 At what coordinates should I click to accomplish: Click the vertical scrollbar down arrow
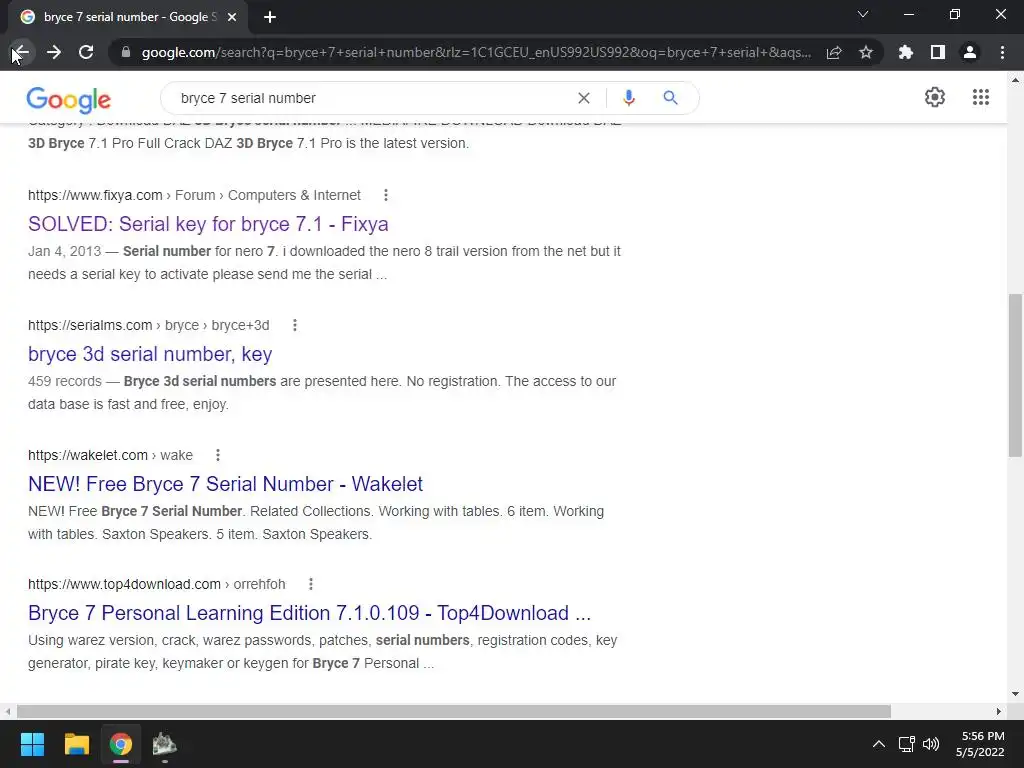click(x=1015, y=694)
